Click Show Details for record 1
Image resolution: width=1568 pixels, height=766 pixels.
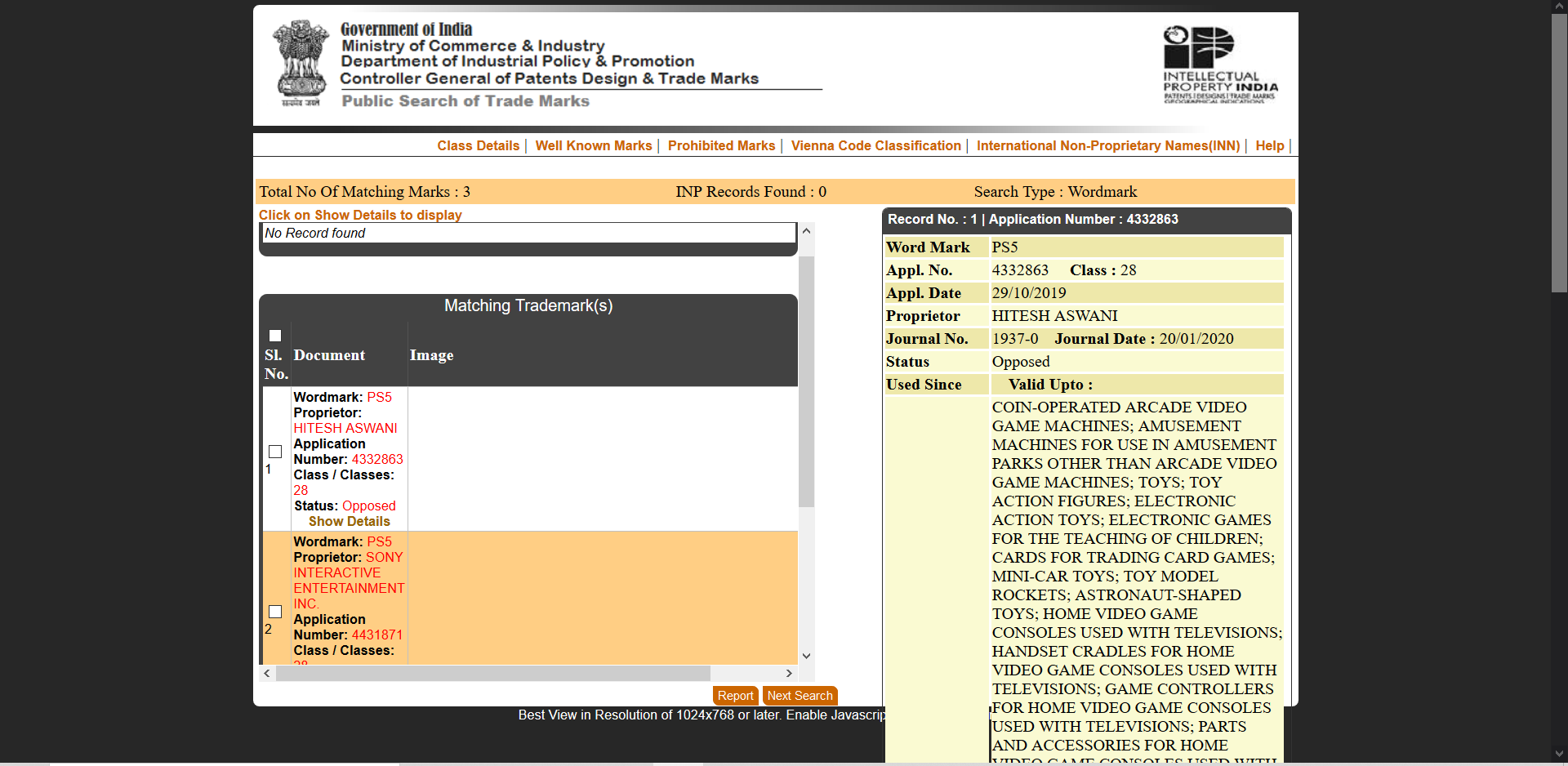tap(349, 521)
